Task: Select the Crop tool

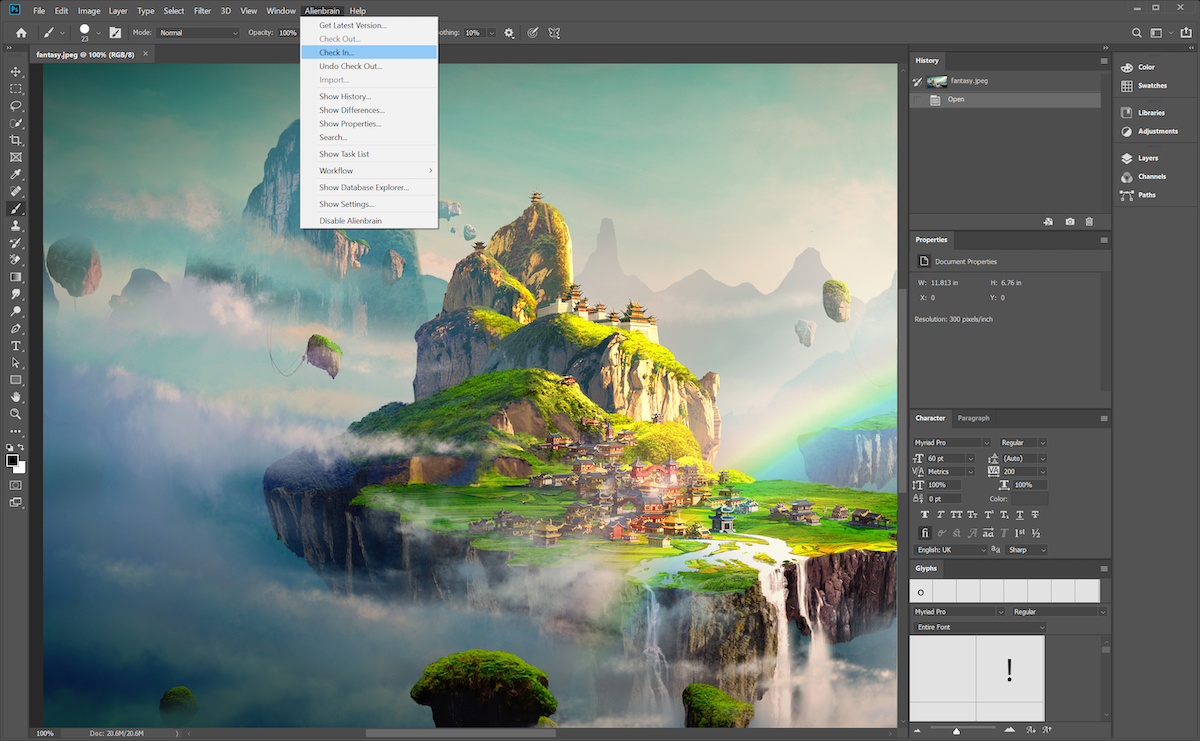Action: point(16,140)
